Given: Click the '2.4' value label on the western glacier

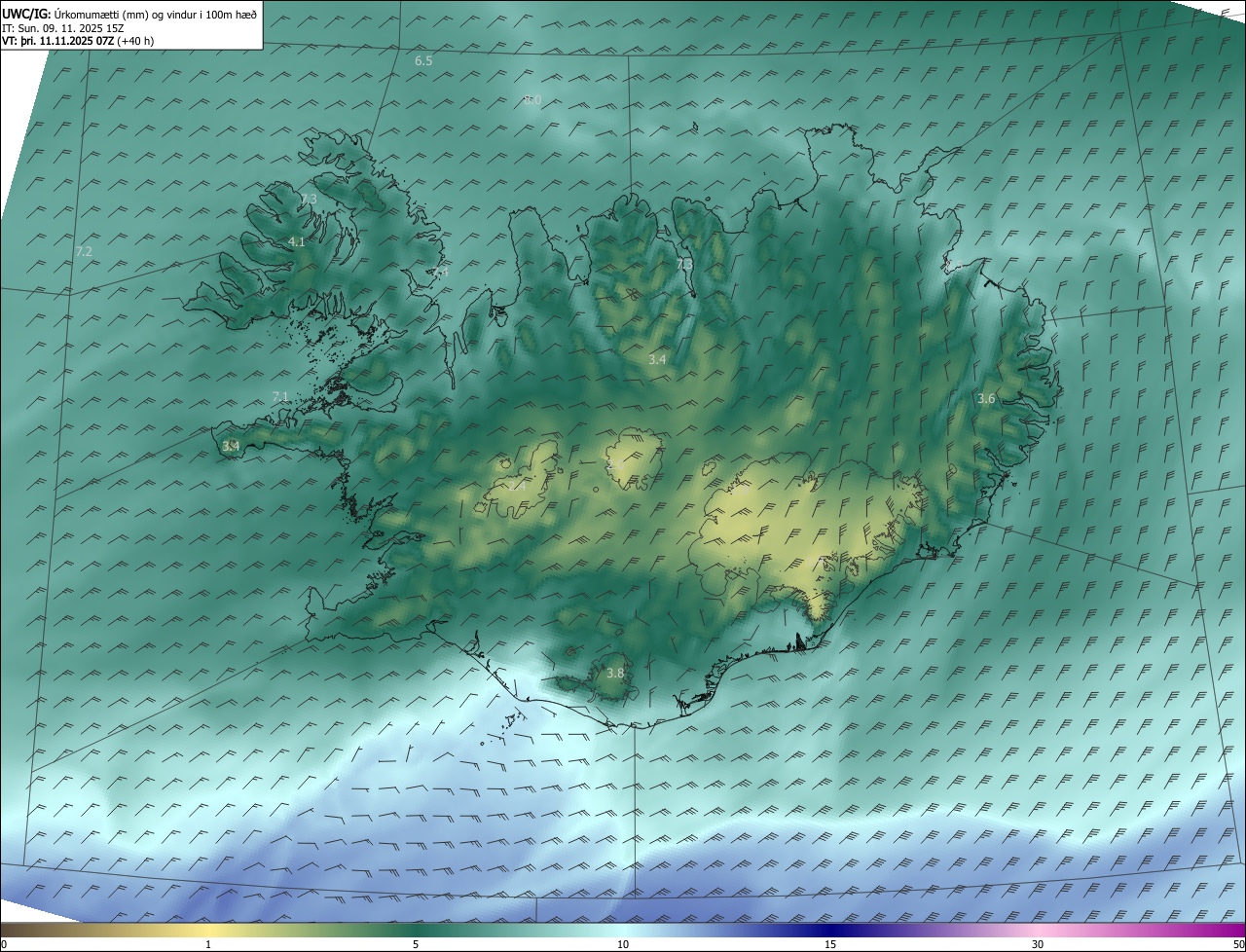Looking at the screenshot, I should tap(516, 484).
